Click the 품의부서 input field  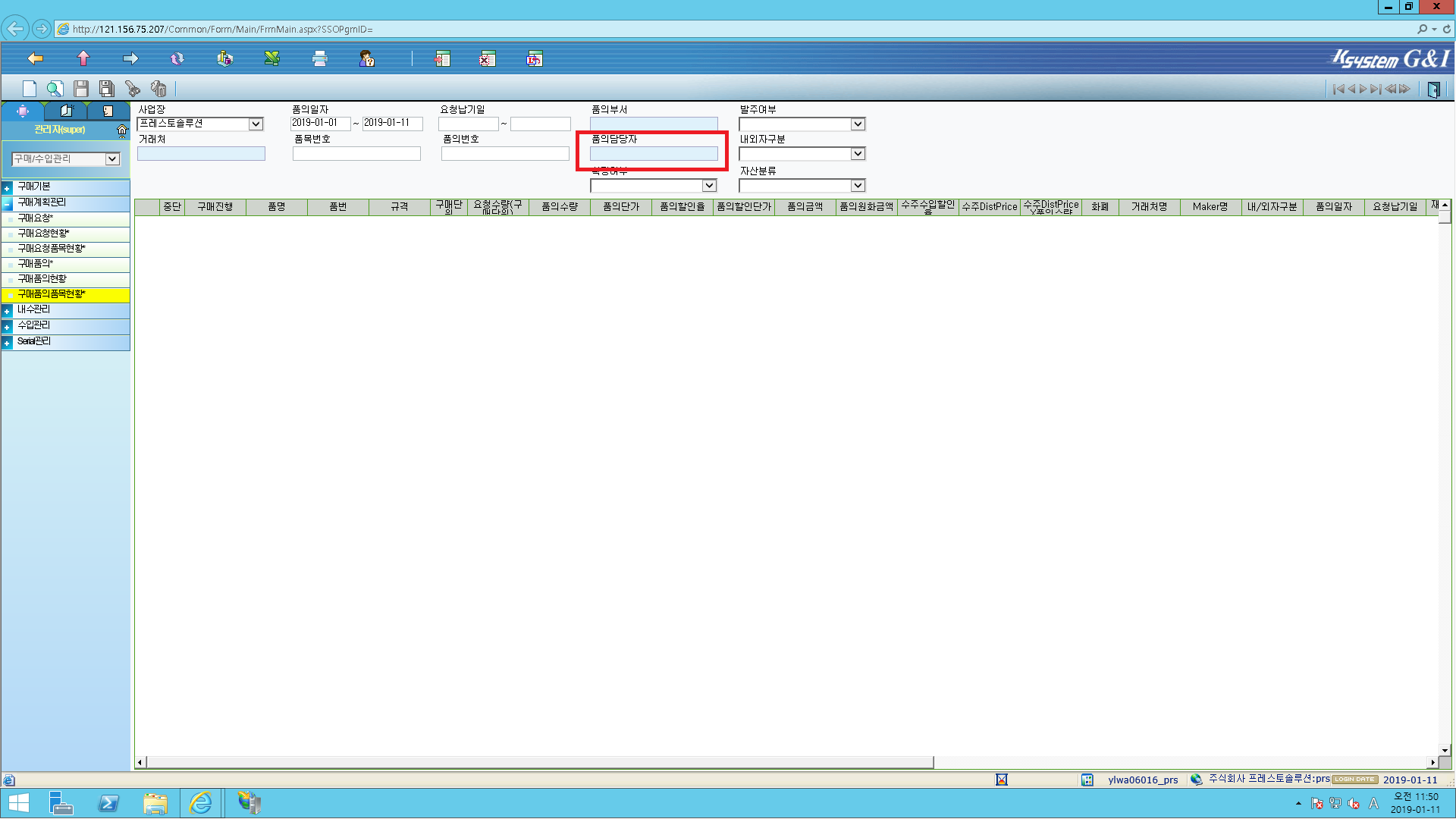pos(654,123)
